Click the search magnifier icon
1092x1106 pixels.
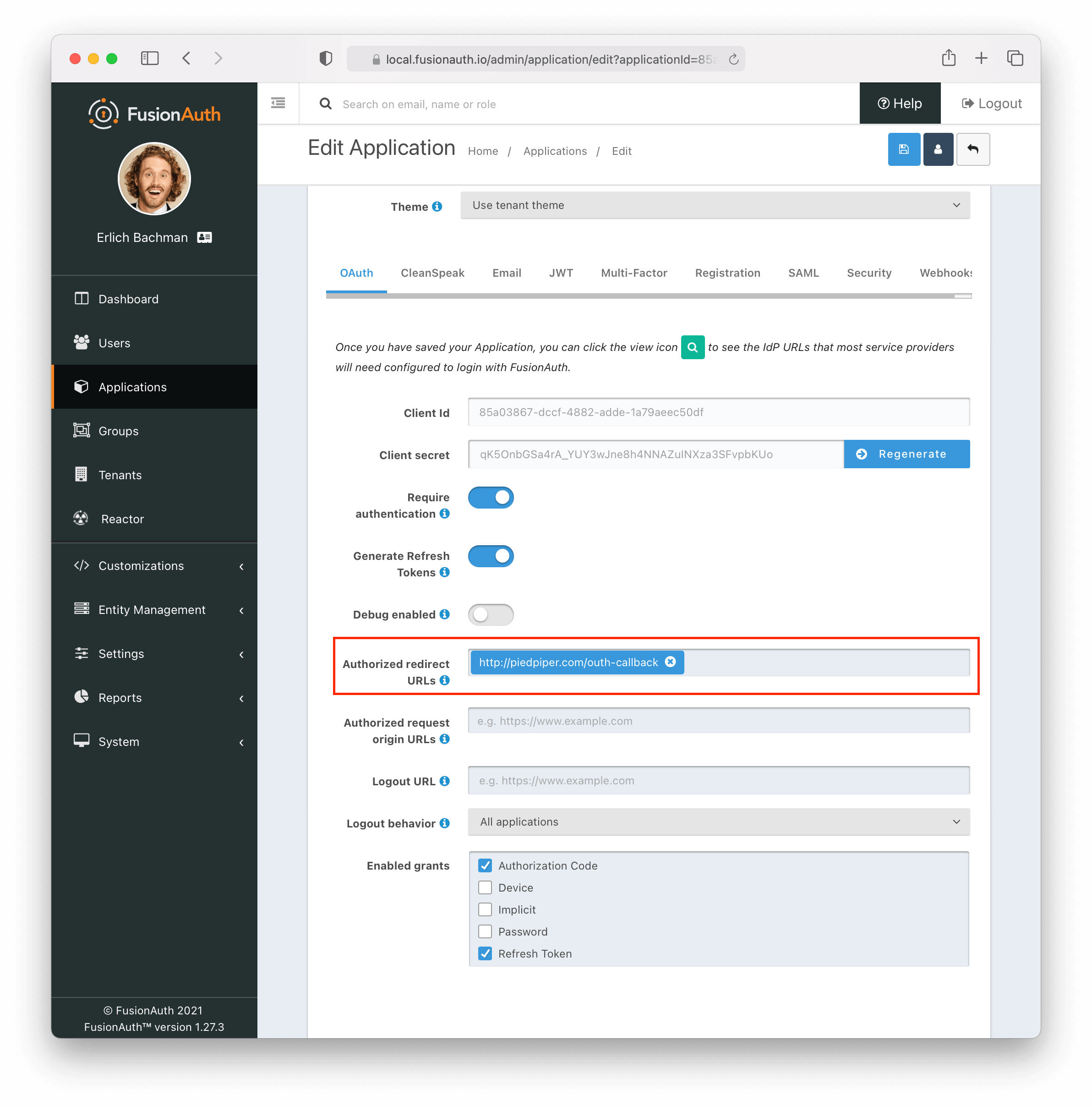tap(326, 104)
